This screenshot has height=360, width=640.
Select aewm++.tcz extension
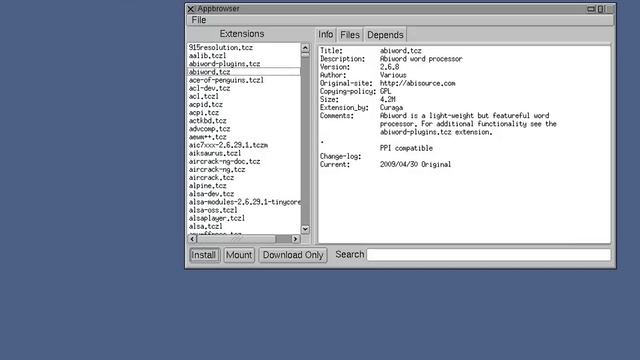pos(244,137)
